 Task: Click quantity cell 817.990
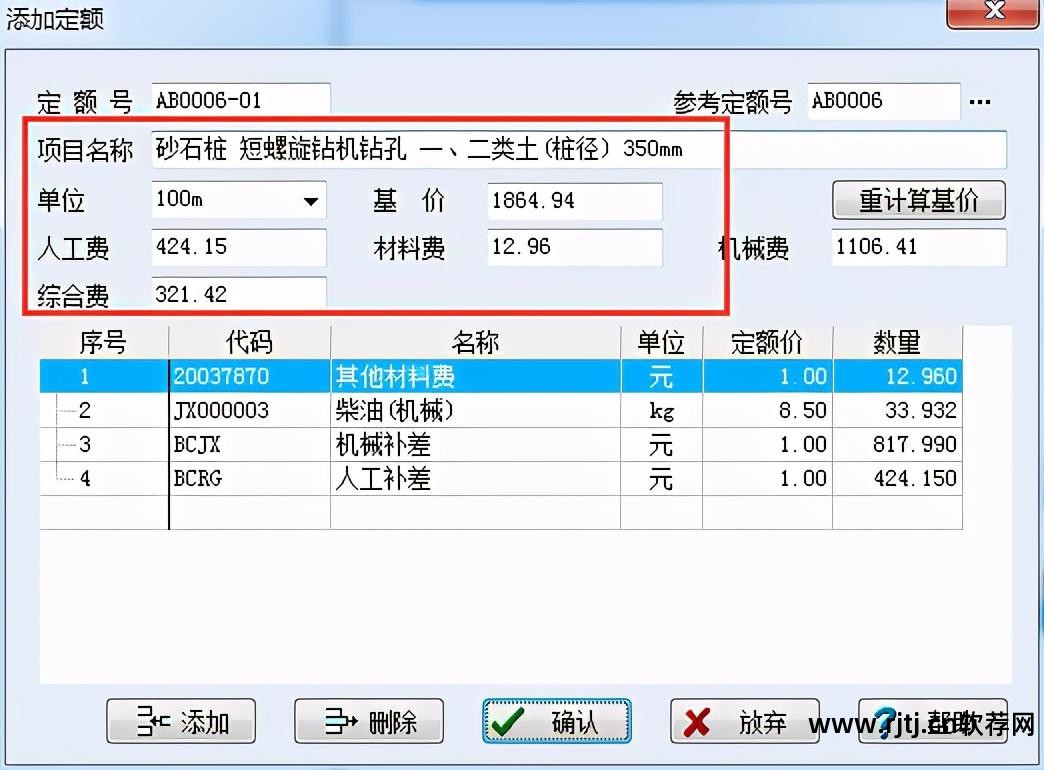pos(898,444)
